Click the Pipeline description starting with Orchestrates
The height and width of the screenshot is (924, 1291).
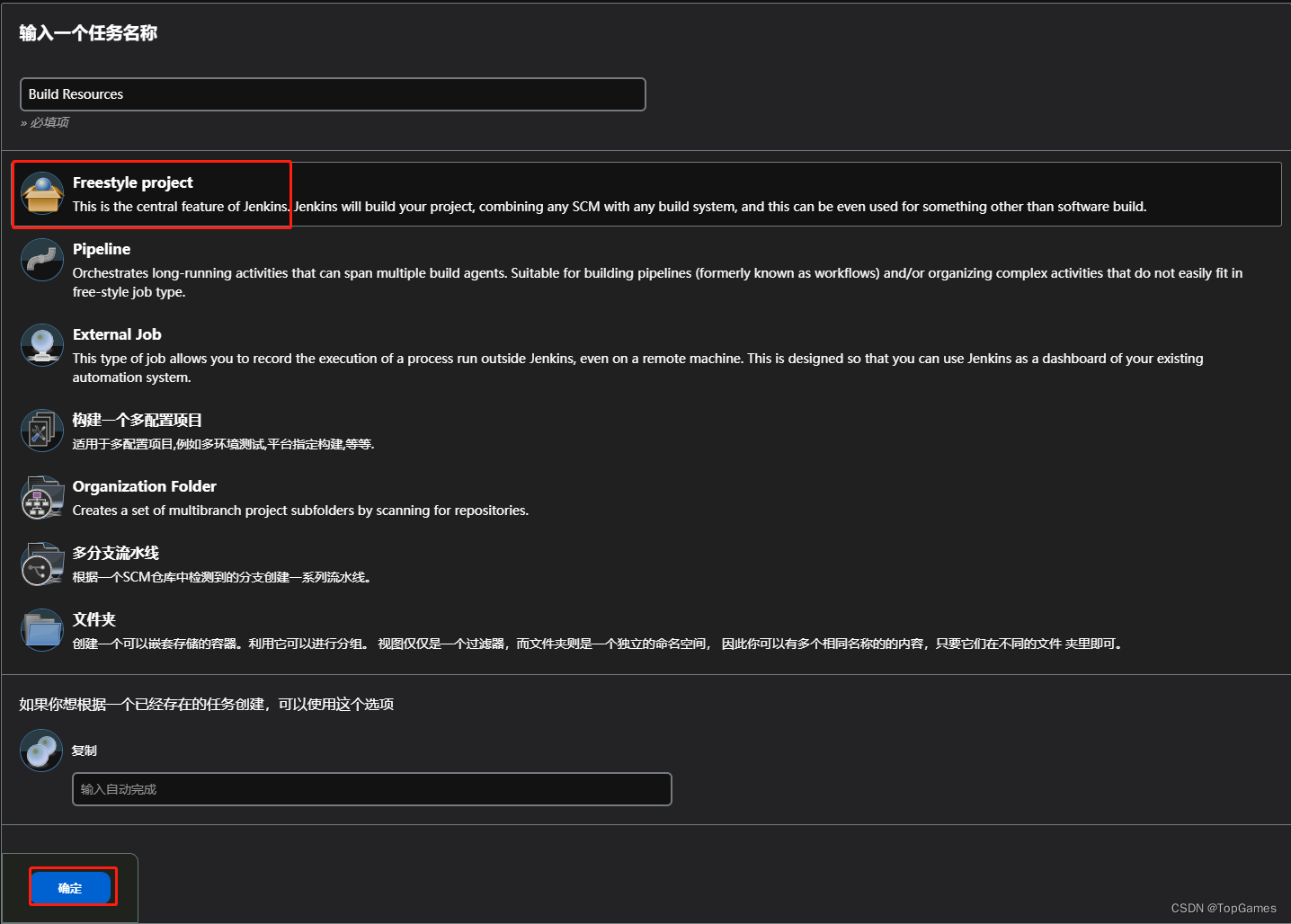point(657,282)
